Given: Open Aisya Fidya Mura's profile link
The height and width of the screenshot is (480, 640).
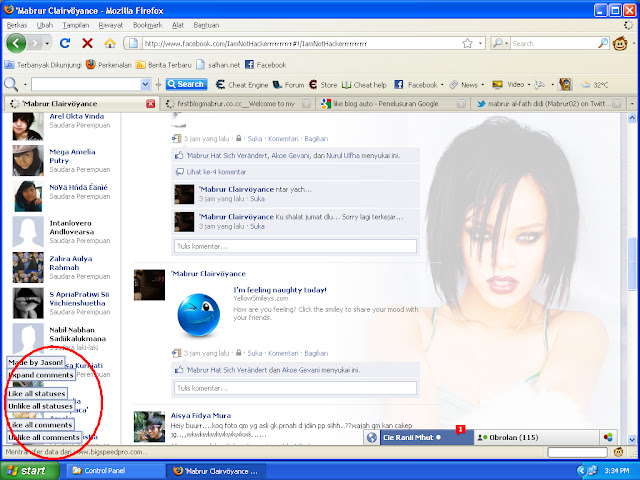Looking at the screenshot, I should click(x=201, y=415).
